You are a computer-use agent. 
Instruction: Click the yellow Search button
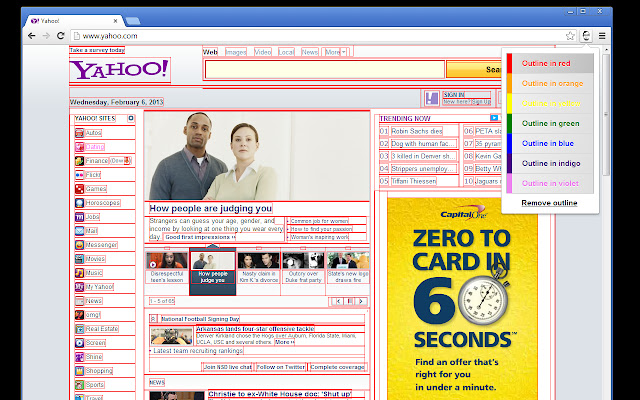point(474,69)
